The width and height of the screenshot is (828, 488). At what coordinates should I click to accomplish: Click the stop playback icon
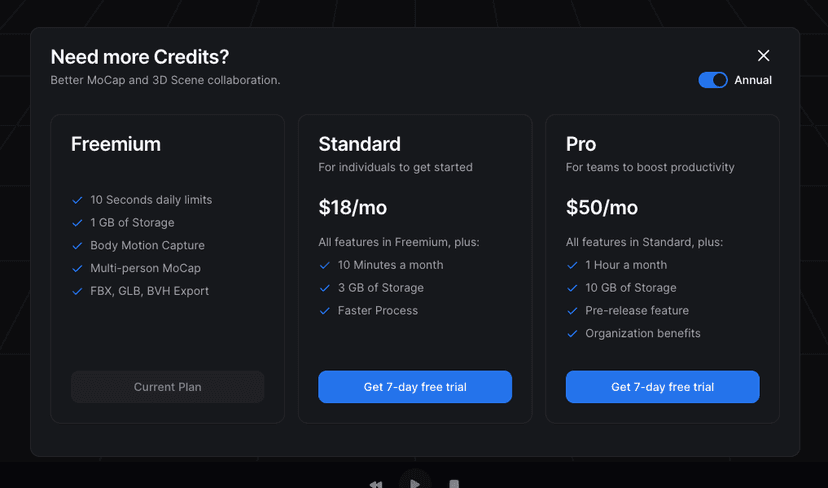[x=453, y=484]
